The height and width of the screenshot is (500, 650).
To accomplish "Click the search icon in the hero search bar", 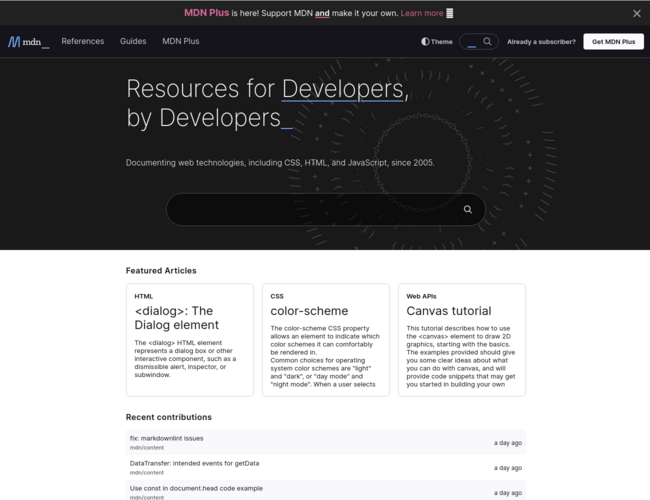I will pyautogui.click(x=468, y=209).
